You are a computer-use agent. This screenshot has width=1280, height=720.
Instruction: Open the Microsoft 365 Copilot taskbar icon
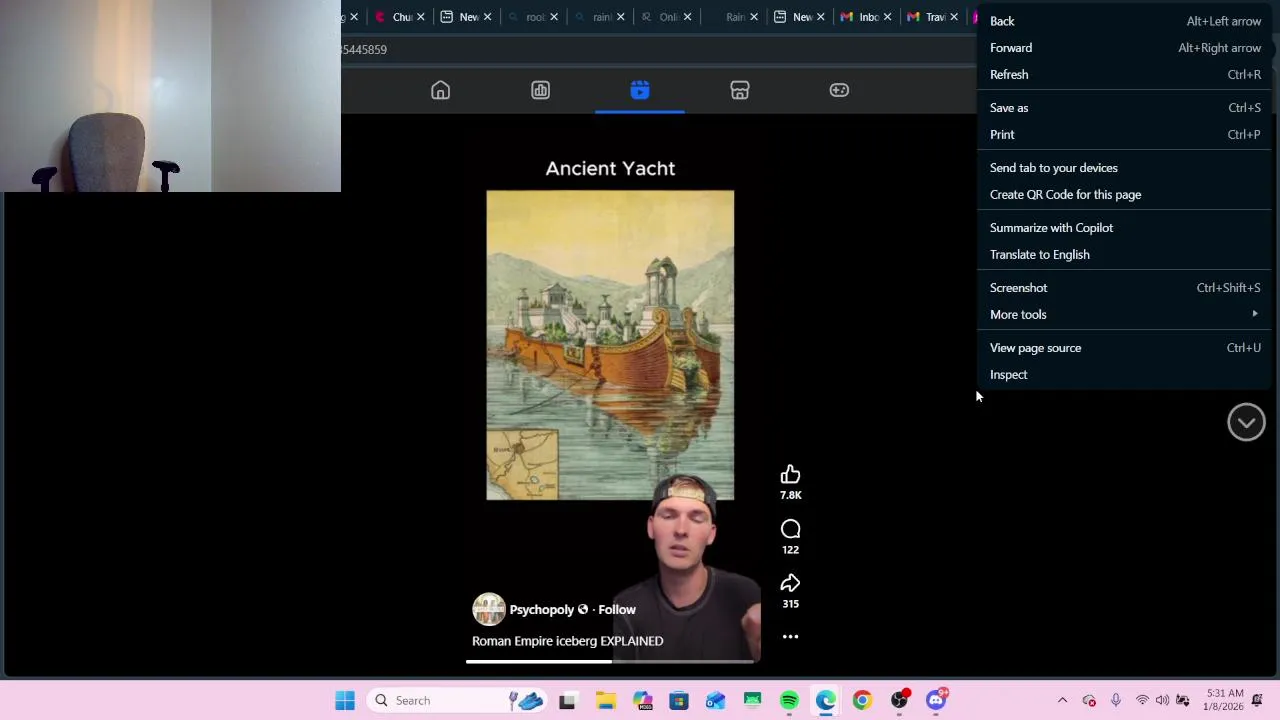[642, 700]
